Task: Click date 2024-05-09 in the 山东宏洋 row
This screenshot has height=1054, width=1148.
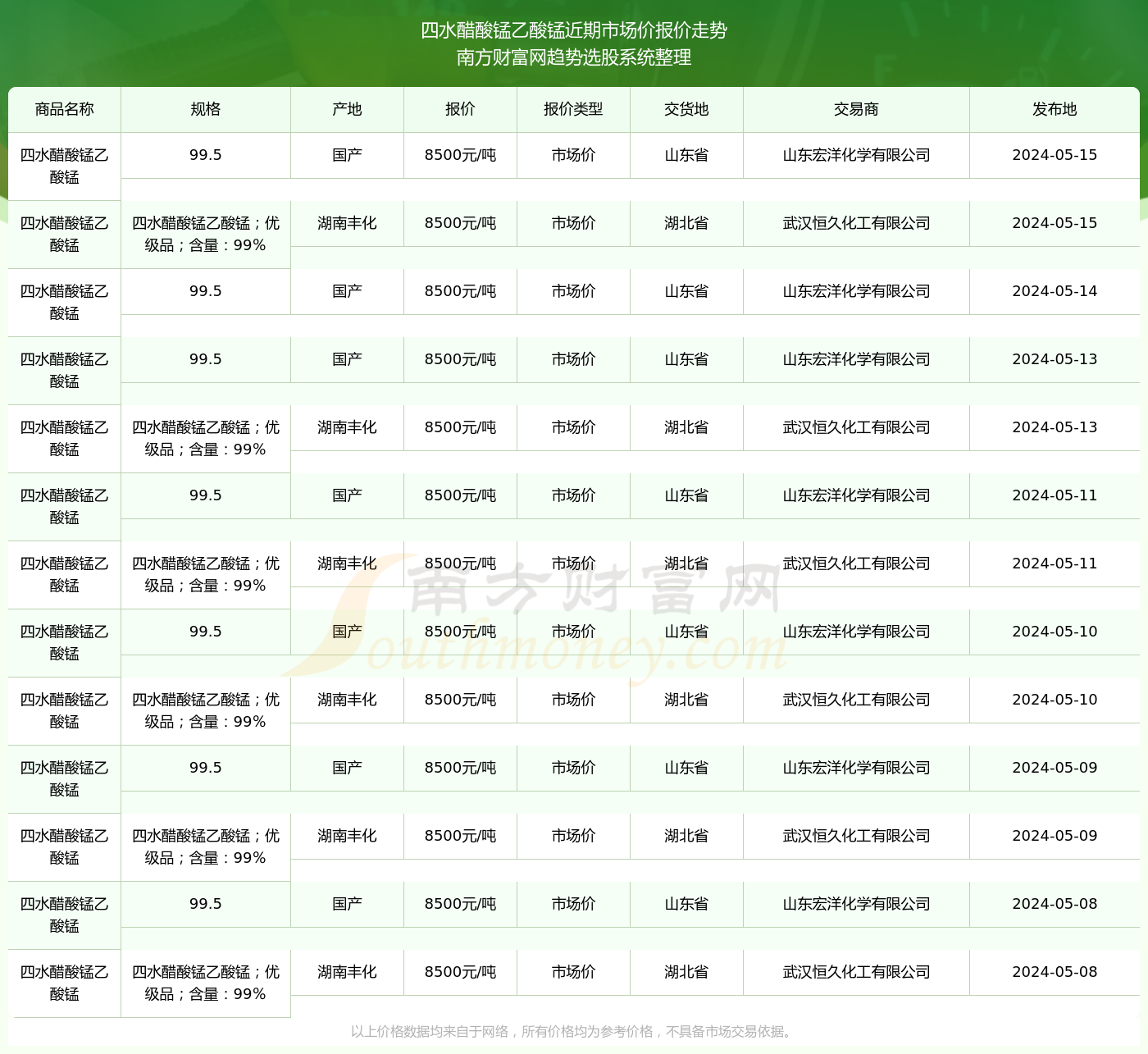Action: click(x=1055, y=768)
